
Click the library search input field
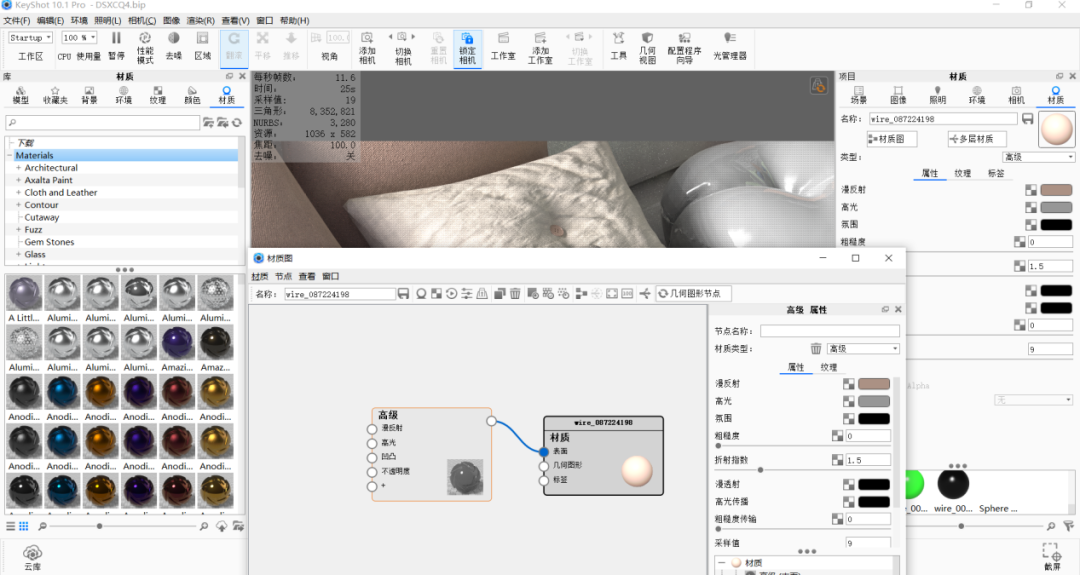pos(103,123)
